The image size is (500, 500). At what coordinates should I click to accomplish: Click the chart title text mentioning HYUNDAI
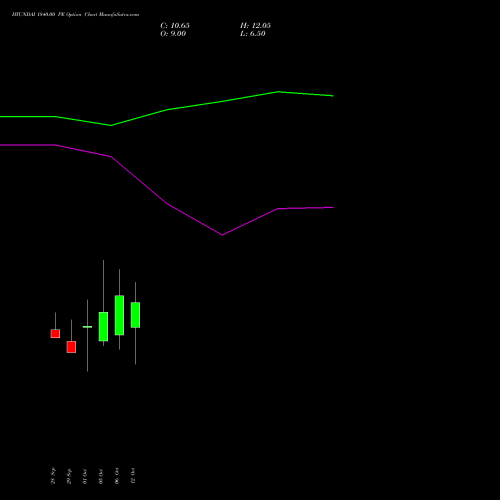click(x=75, y=14)
